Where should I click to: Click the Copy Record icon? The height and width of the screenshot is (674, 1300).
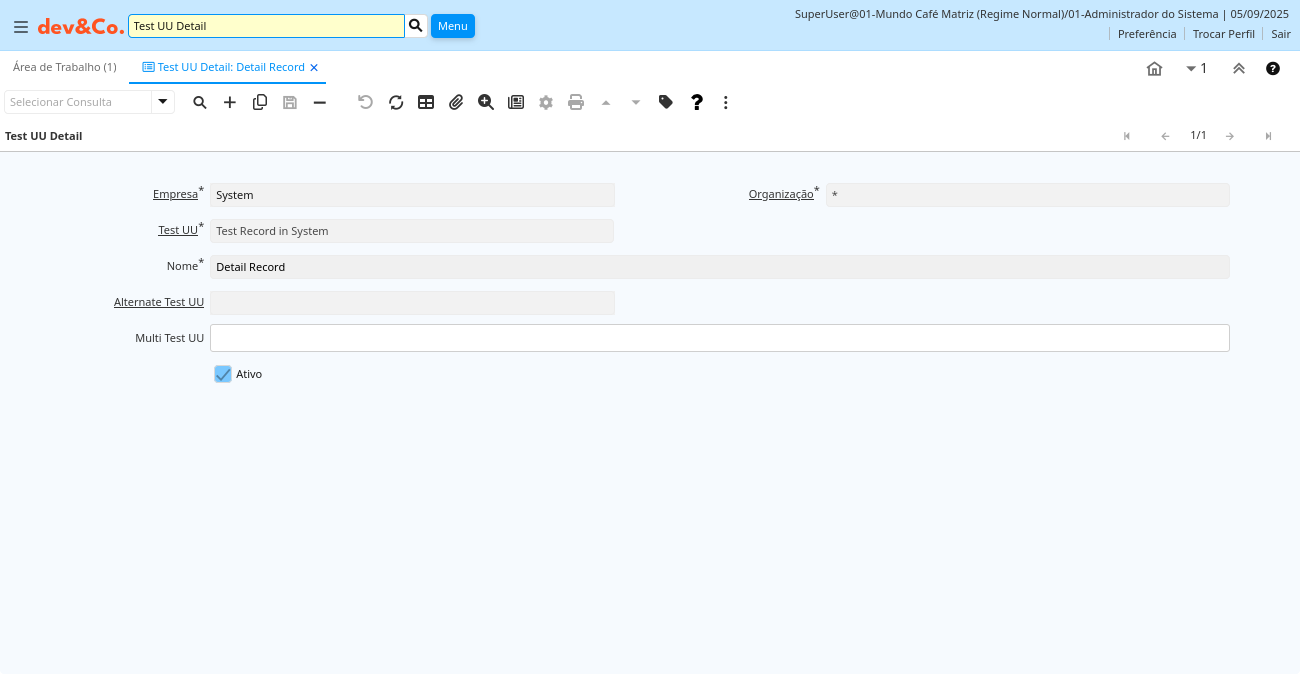tap(260, 102)
